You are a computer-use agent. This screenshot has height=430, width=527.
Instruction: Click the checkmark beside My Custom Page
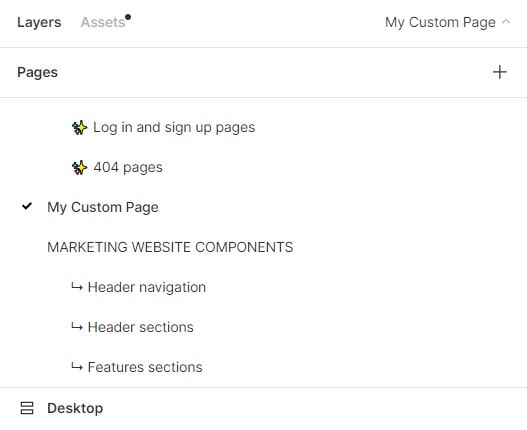point(27,206)
